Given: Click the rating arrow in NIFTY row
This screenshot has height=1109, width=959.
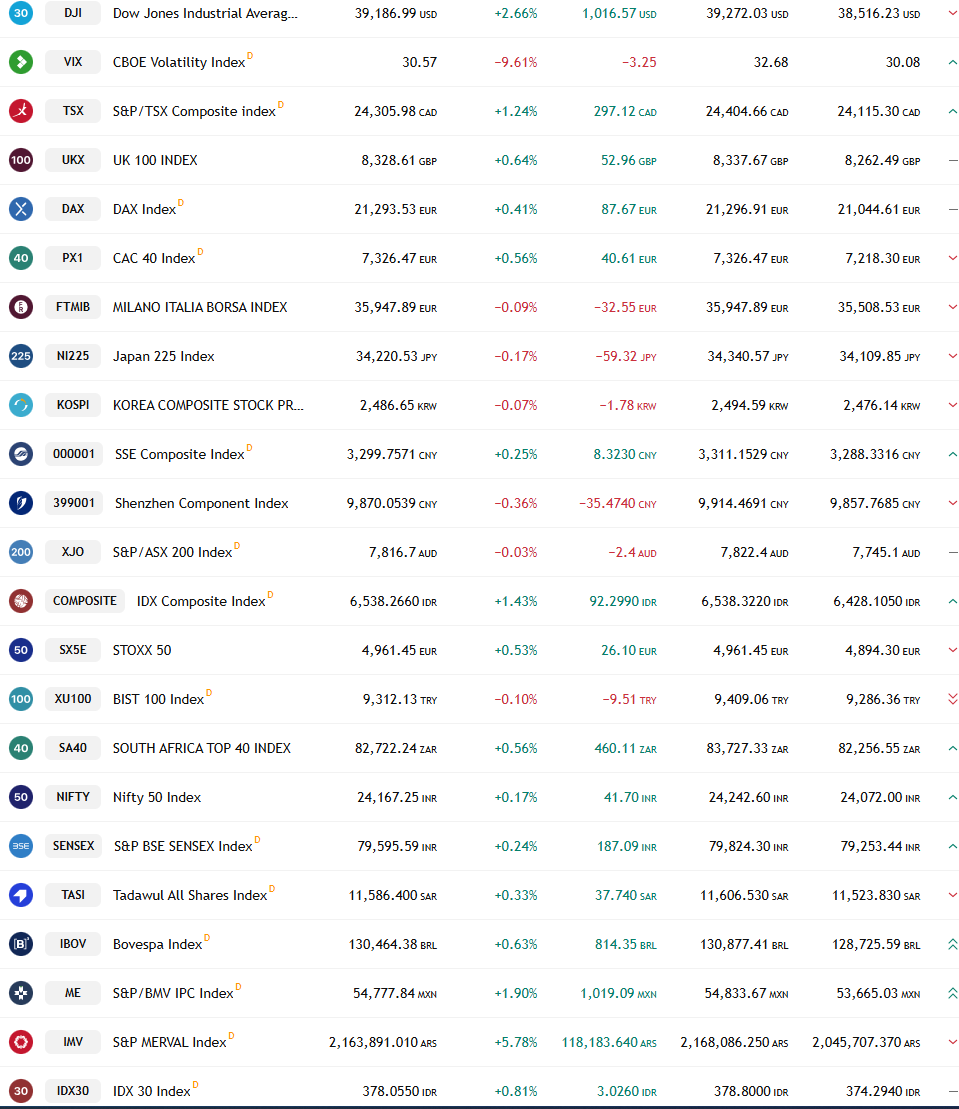Looking at the screenshot, I should point(953,797).
